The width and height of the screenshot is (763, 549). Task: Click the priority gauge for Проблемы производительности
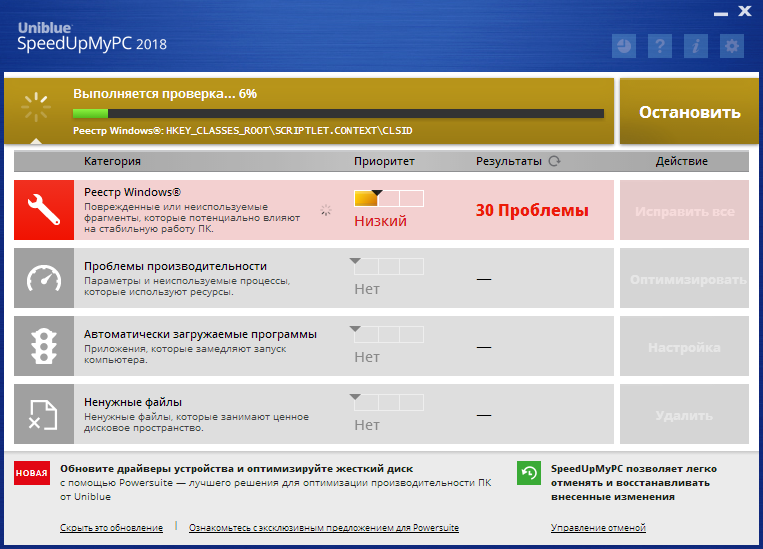coord(387,266)
